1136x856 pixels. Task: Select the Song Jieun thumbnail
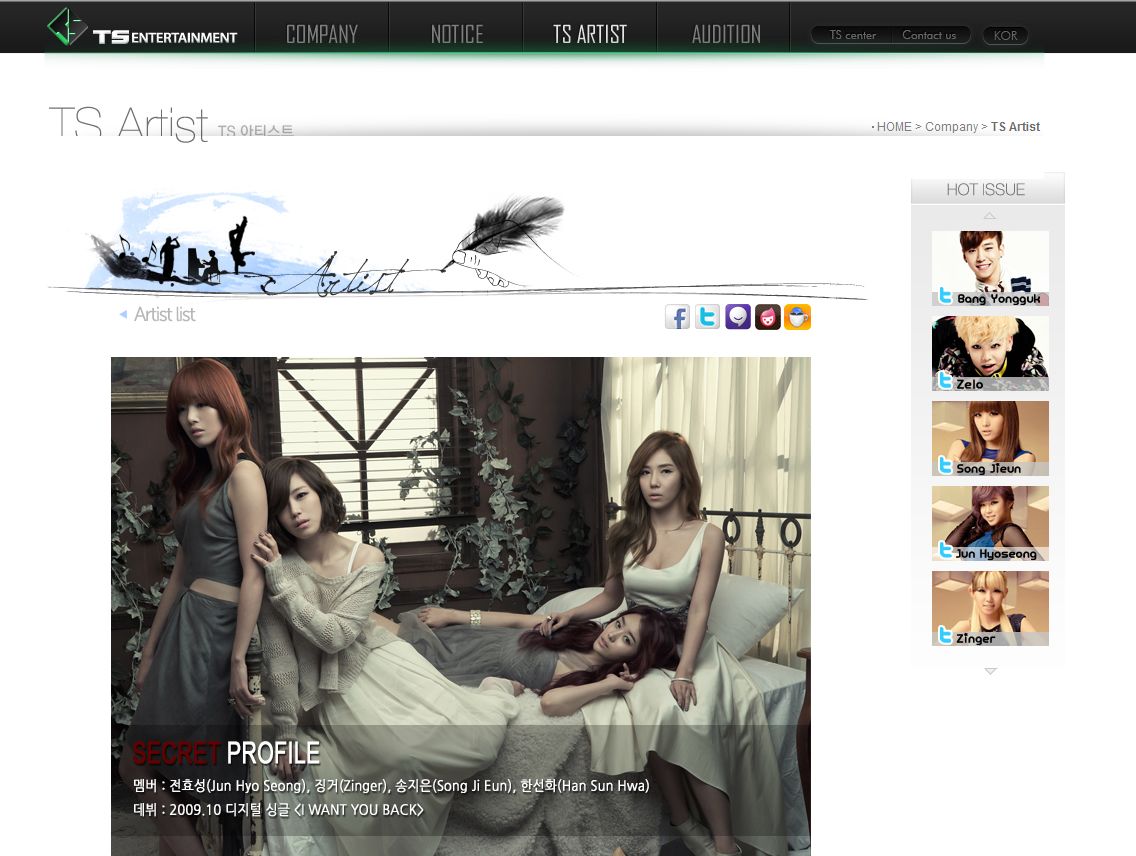pyautogui.click(x=990, y=437)
